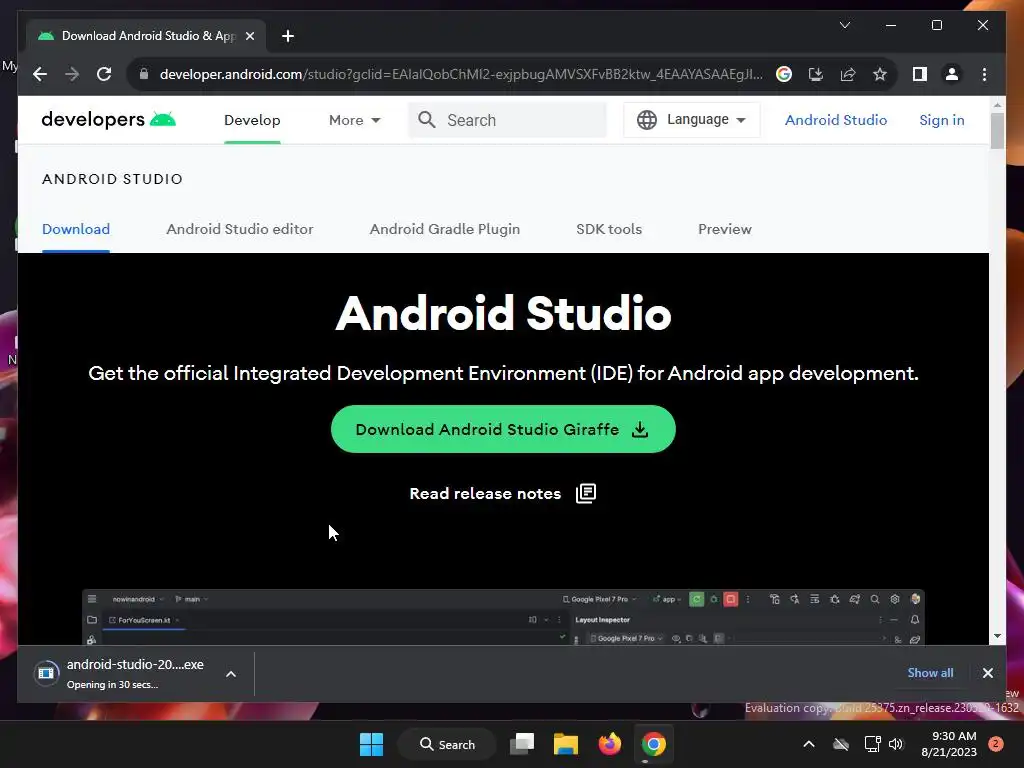Reload the page with the refresh icon

tap(104, 74)
